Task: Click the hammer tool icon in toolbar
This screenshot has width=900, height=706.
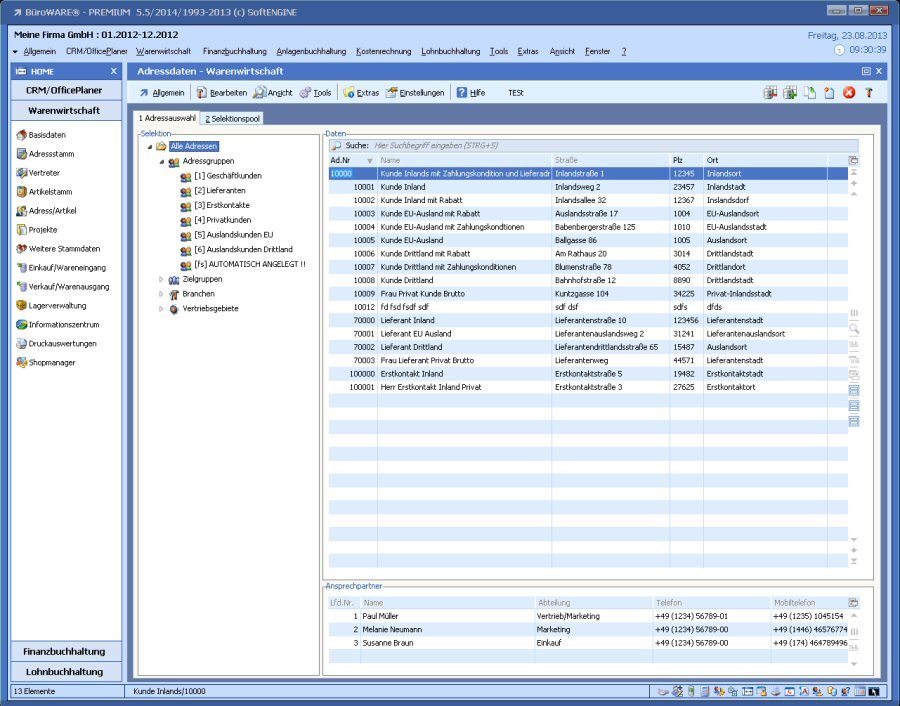Action: coord(868,92)
